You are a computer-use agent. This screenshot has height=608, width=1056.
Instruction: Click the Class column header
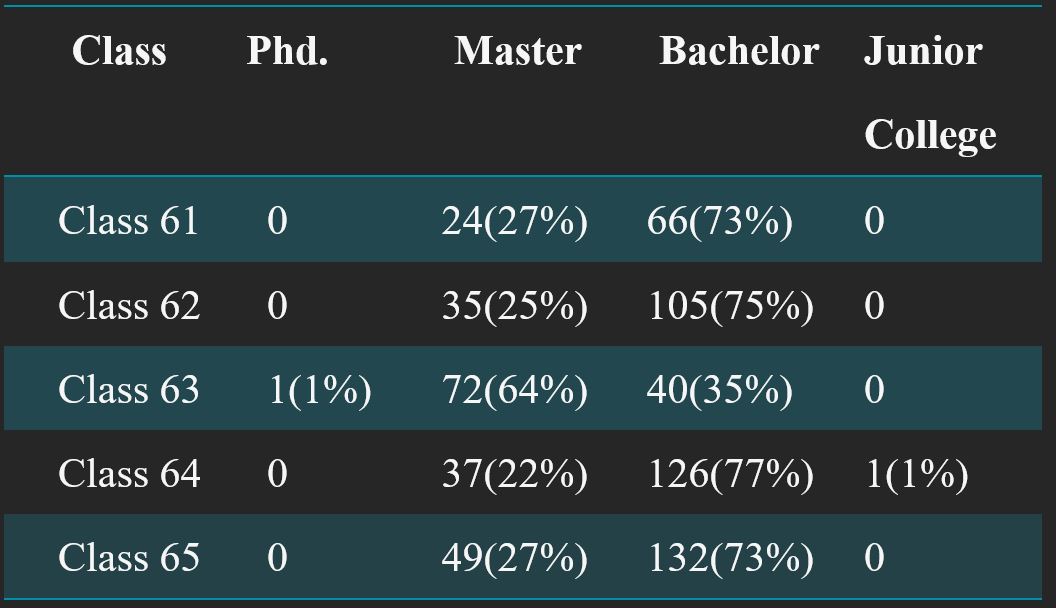click(119, 51)
